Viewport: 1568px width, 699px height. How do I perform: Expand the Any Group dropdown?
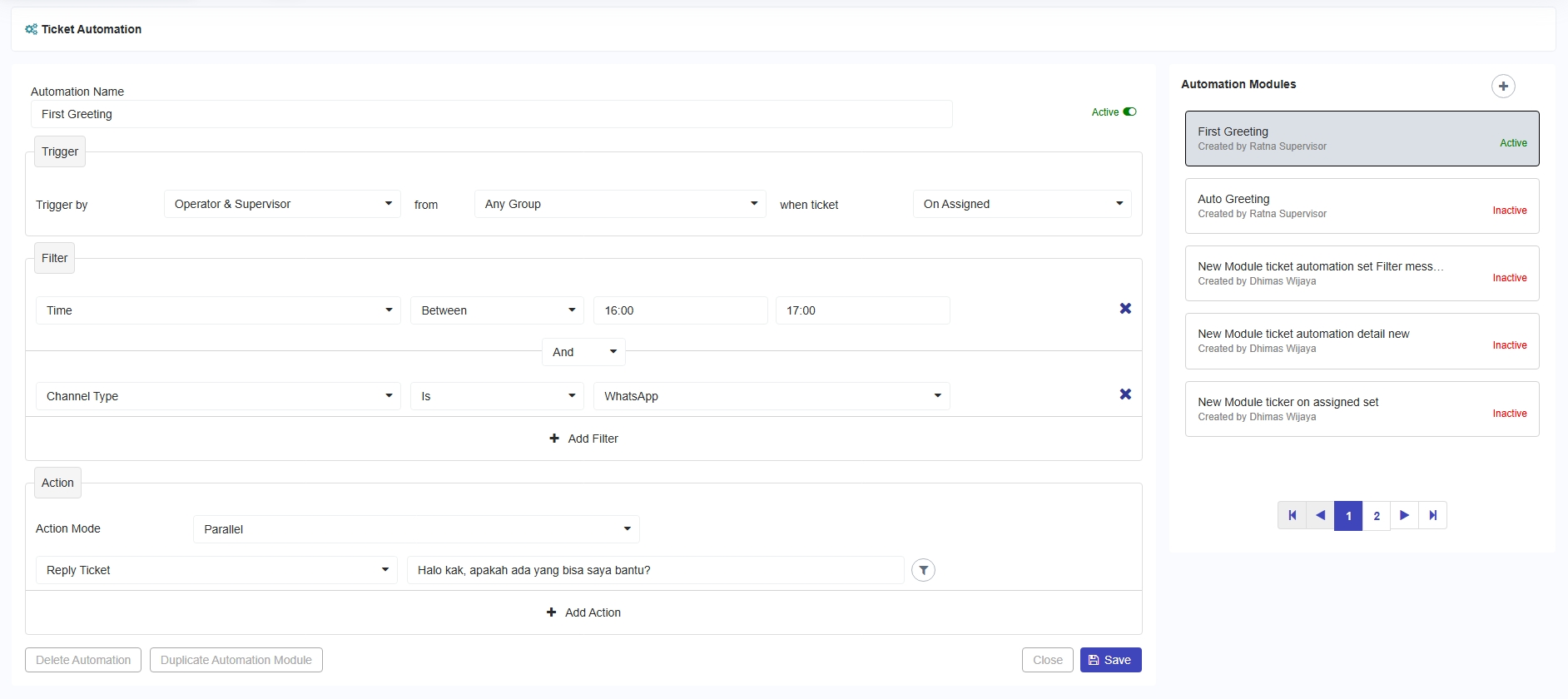619,205
